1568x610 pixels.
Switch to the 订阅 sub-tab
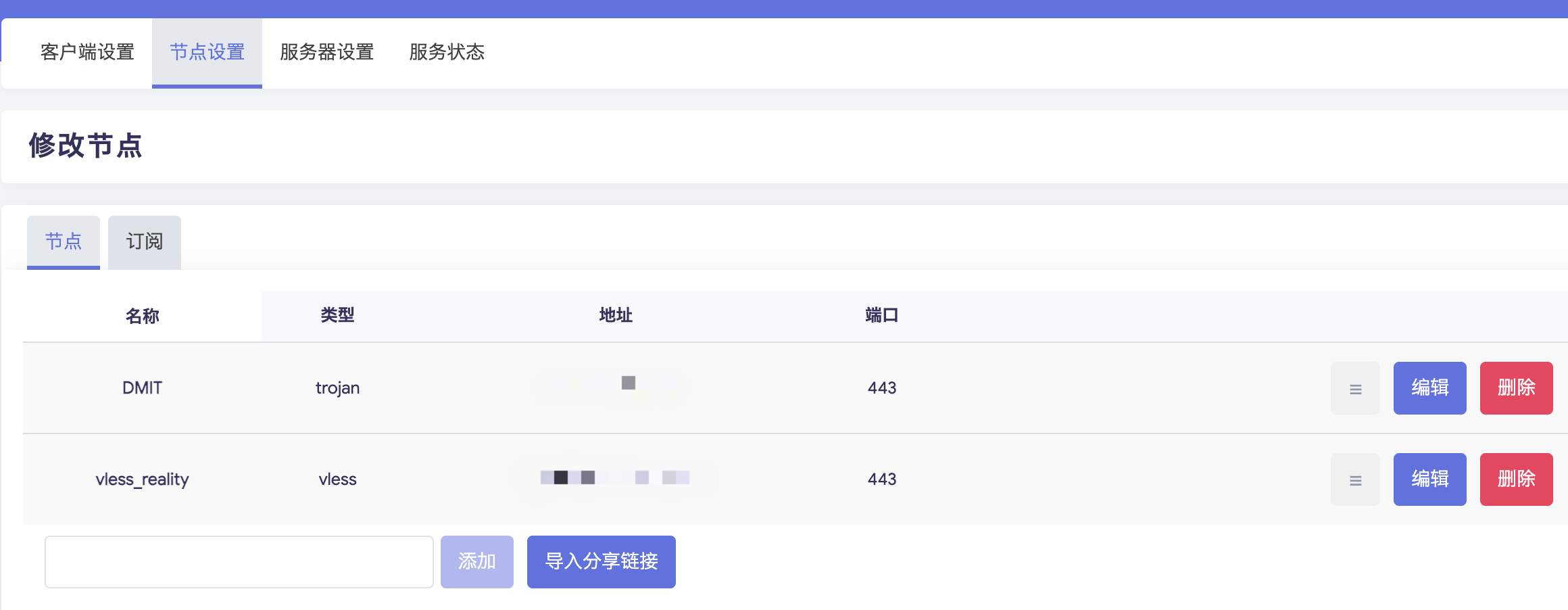click(x=145, y=241)
